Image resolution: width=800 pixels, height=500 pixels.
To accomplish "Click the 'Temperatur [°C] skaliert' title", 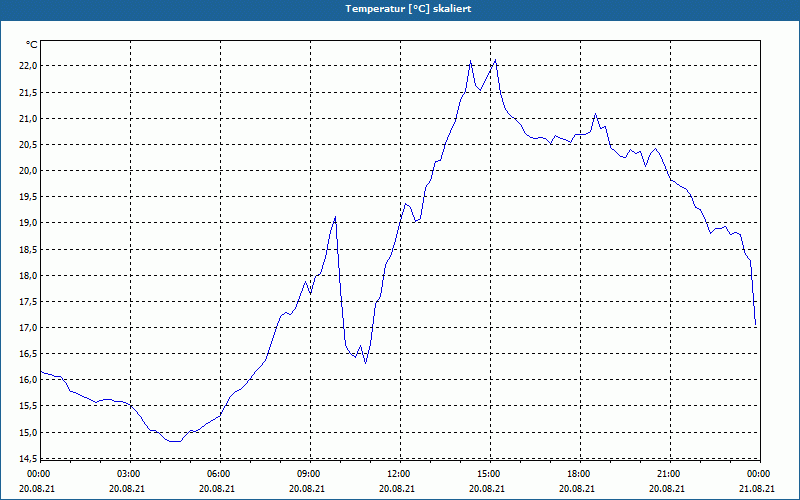I will click(x=408, y=9).
